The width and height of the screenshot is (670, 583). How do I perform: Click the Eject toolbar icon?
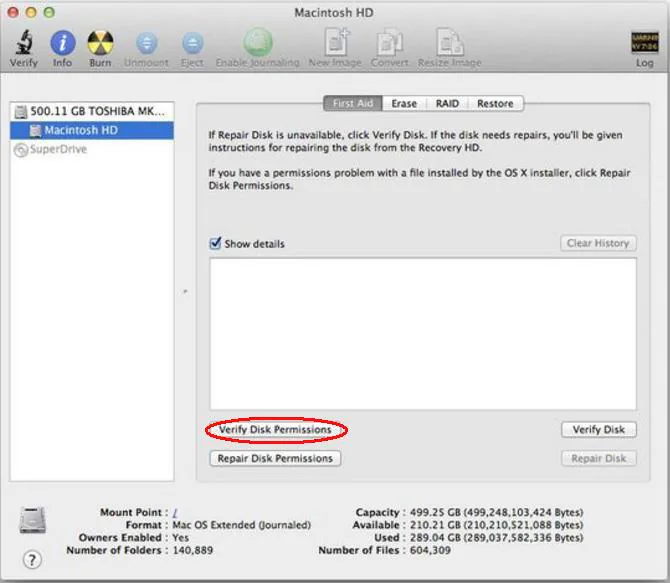pyautogui.click(x=192, y=43)
